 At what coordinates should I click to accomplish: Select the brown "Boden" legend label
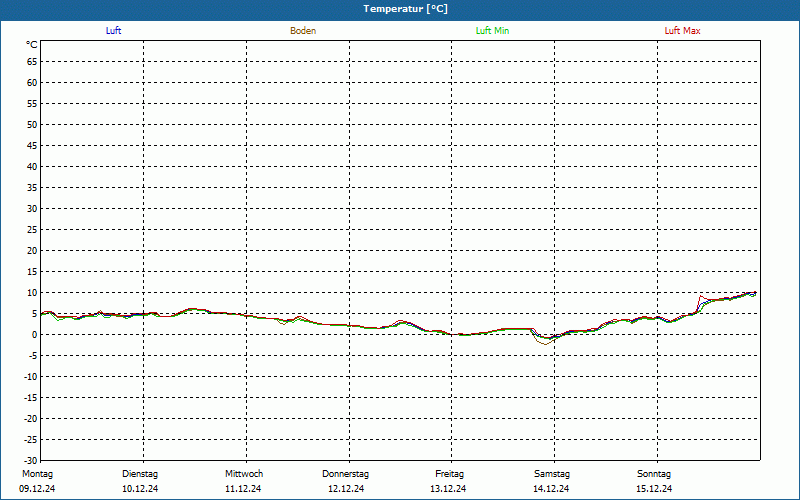click(303, 31)
